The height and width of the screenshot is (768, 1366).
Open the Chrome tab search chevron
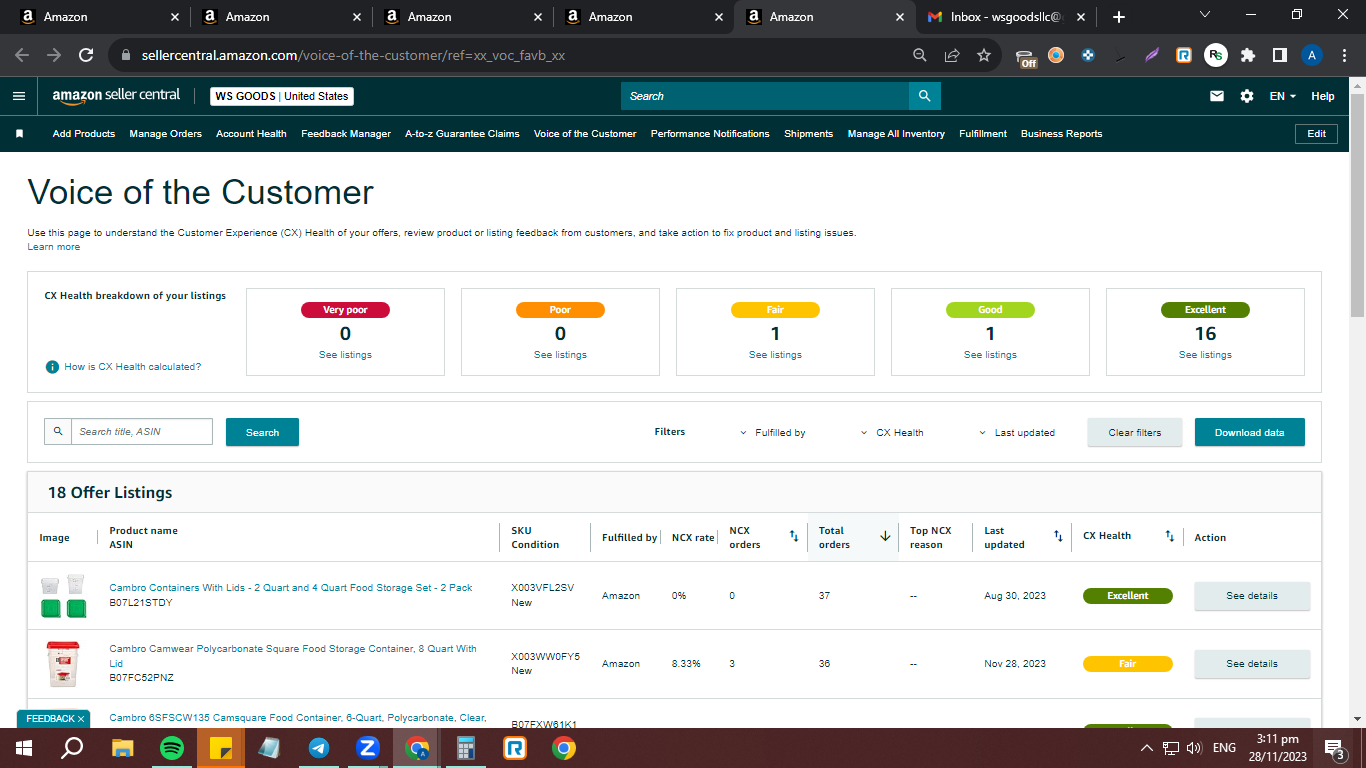(1204, 15)
